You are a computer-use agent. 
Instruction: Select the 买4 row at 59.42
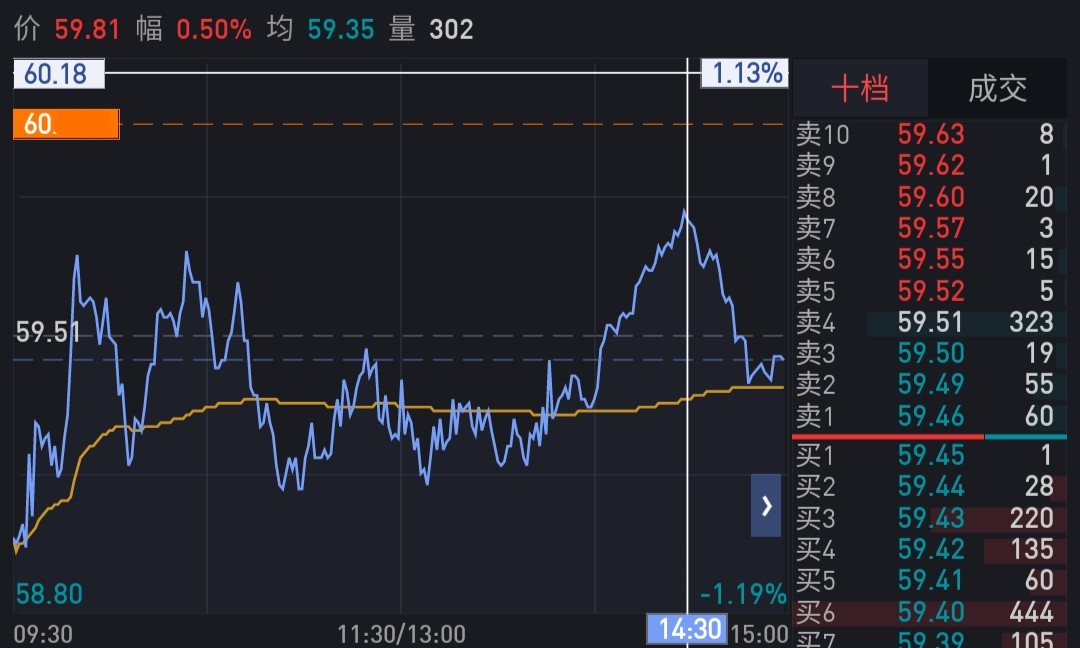[x=928, y=549]
